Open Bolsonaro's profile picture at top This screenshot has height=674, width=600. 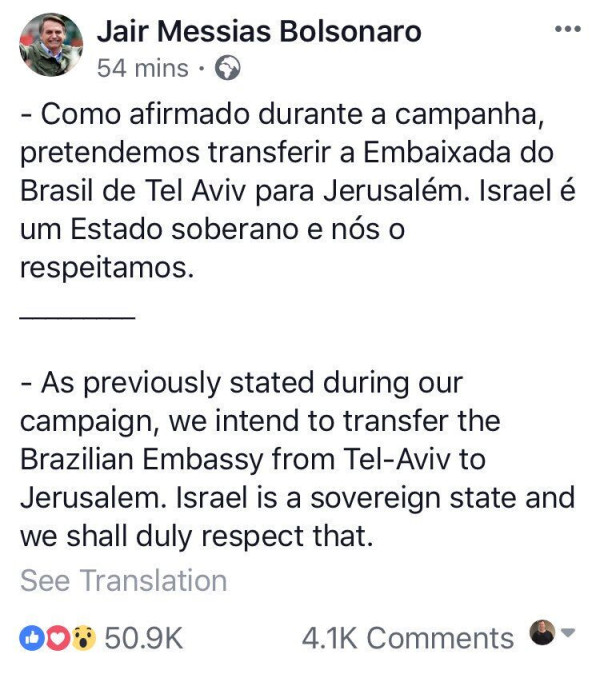tap(50, 45)
